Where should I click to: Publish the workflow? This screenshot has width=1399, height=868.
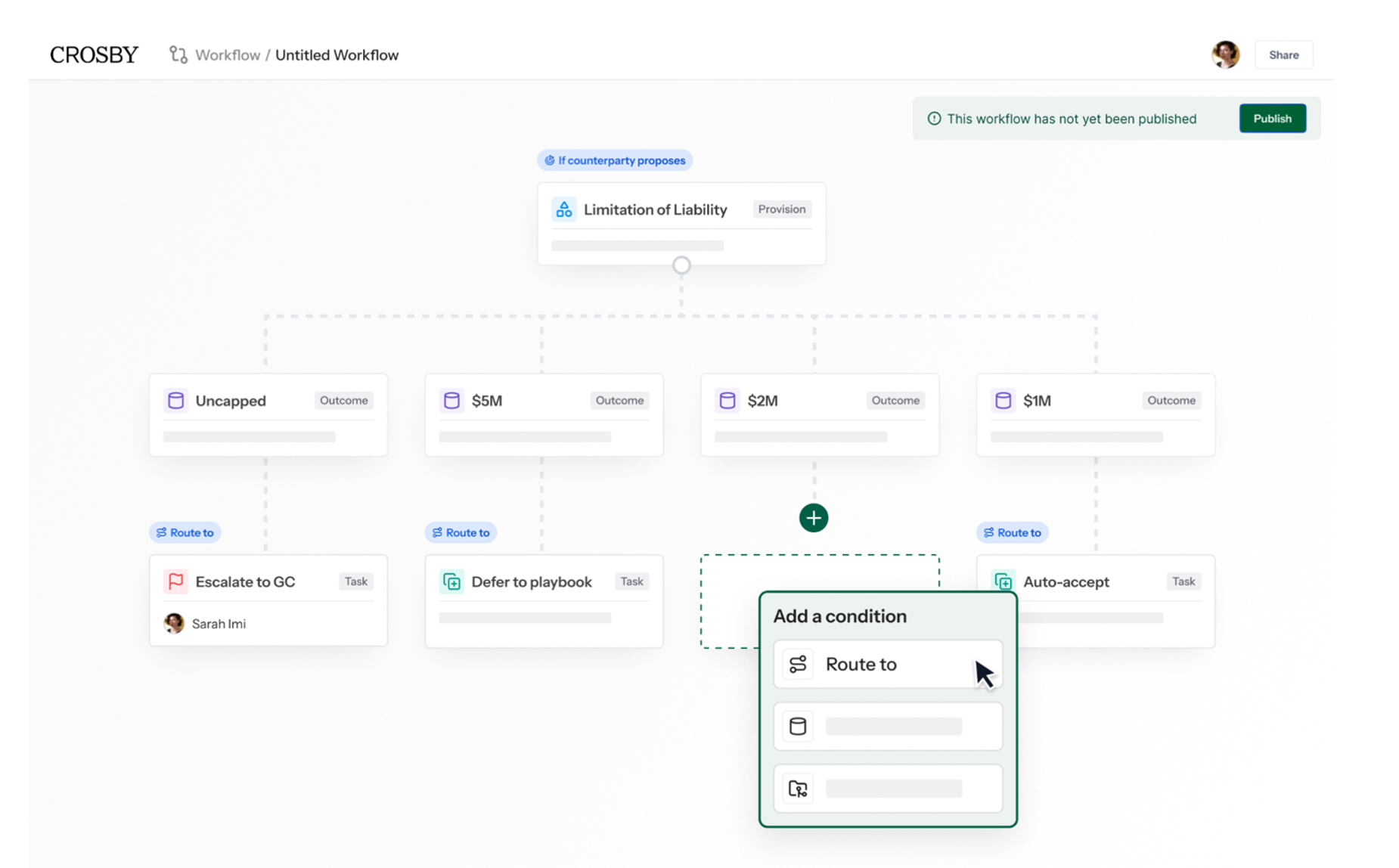(1272, 119)
